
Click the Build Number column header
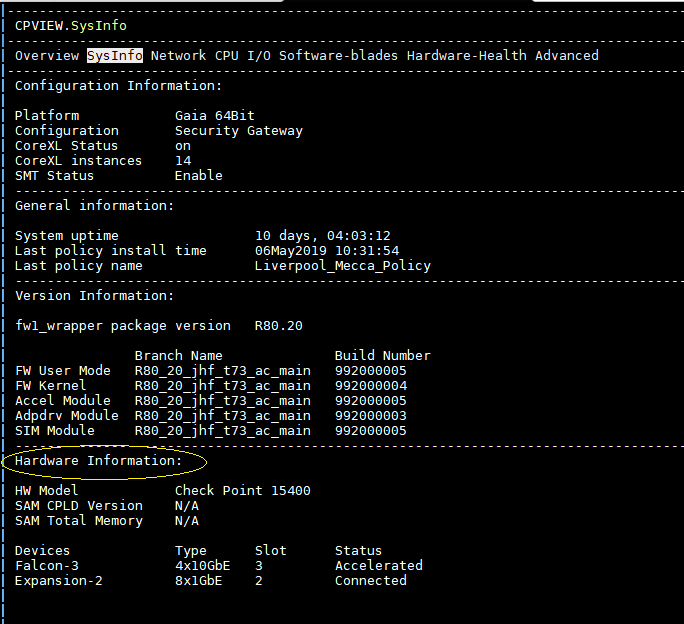(383, 356)
